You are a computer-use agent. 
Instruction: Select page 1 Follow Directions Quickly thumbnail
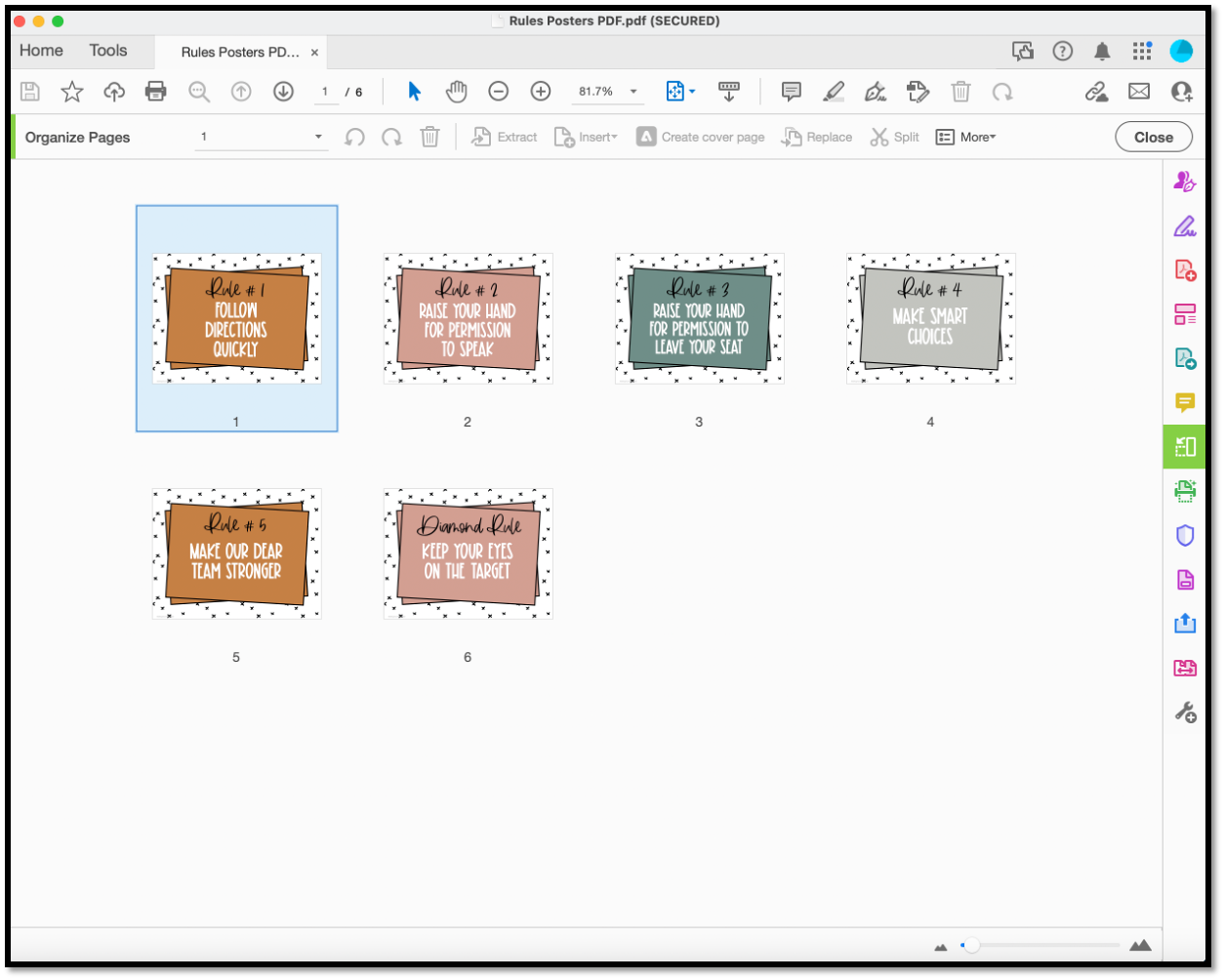[x=236, y=318]
